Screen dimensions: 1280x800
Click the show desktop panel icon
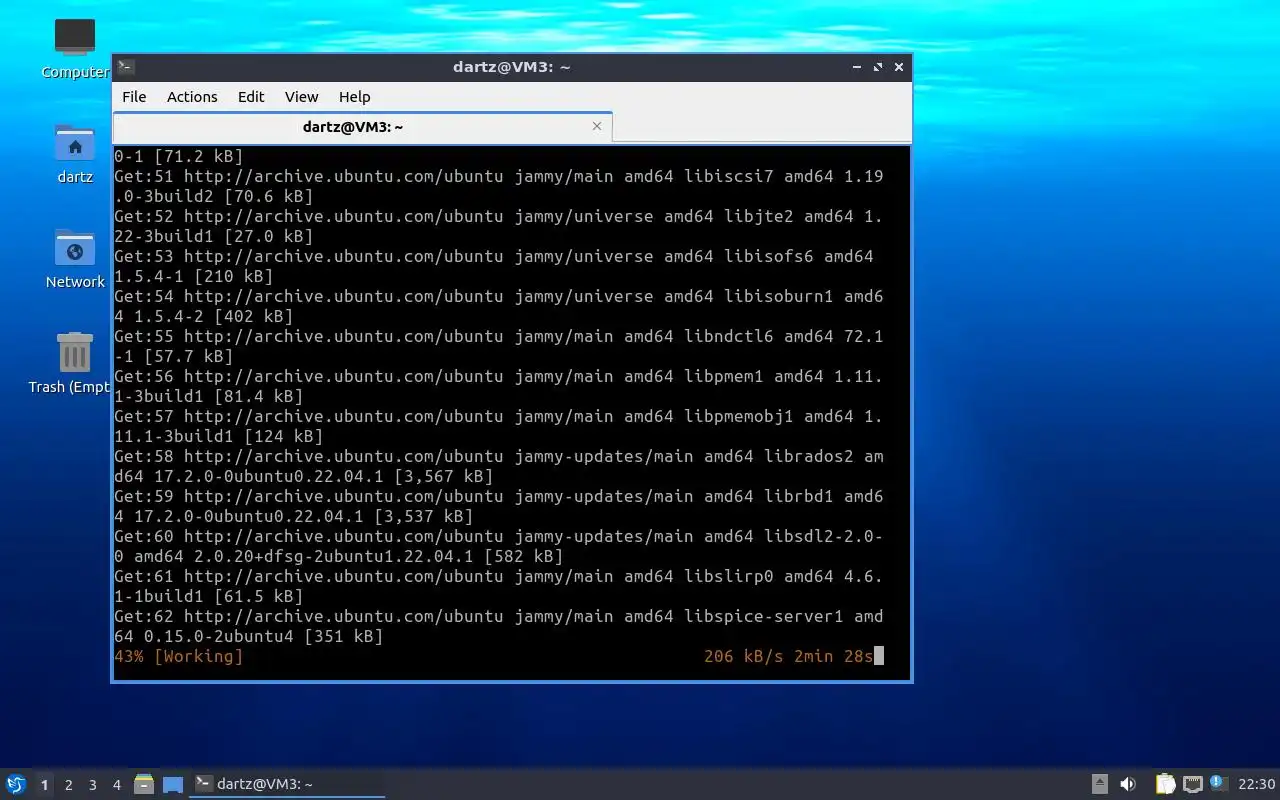173,784
